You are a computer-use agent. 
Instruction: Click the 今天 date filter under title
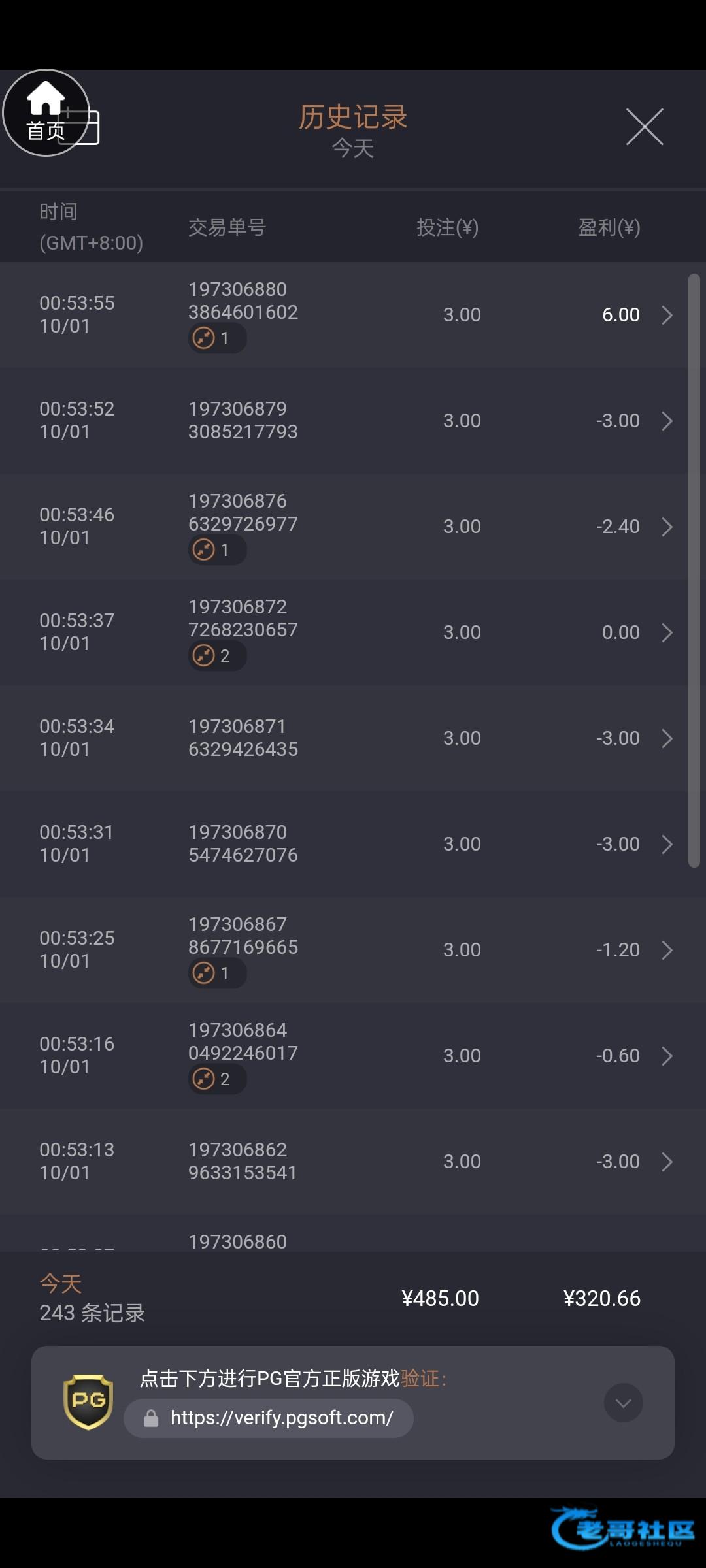353,149
